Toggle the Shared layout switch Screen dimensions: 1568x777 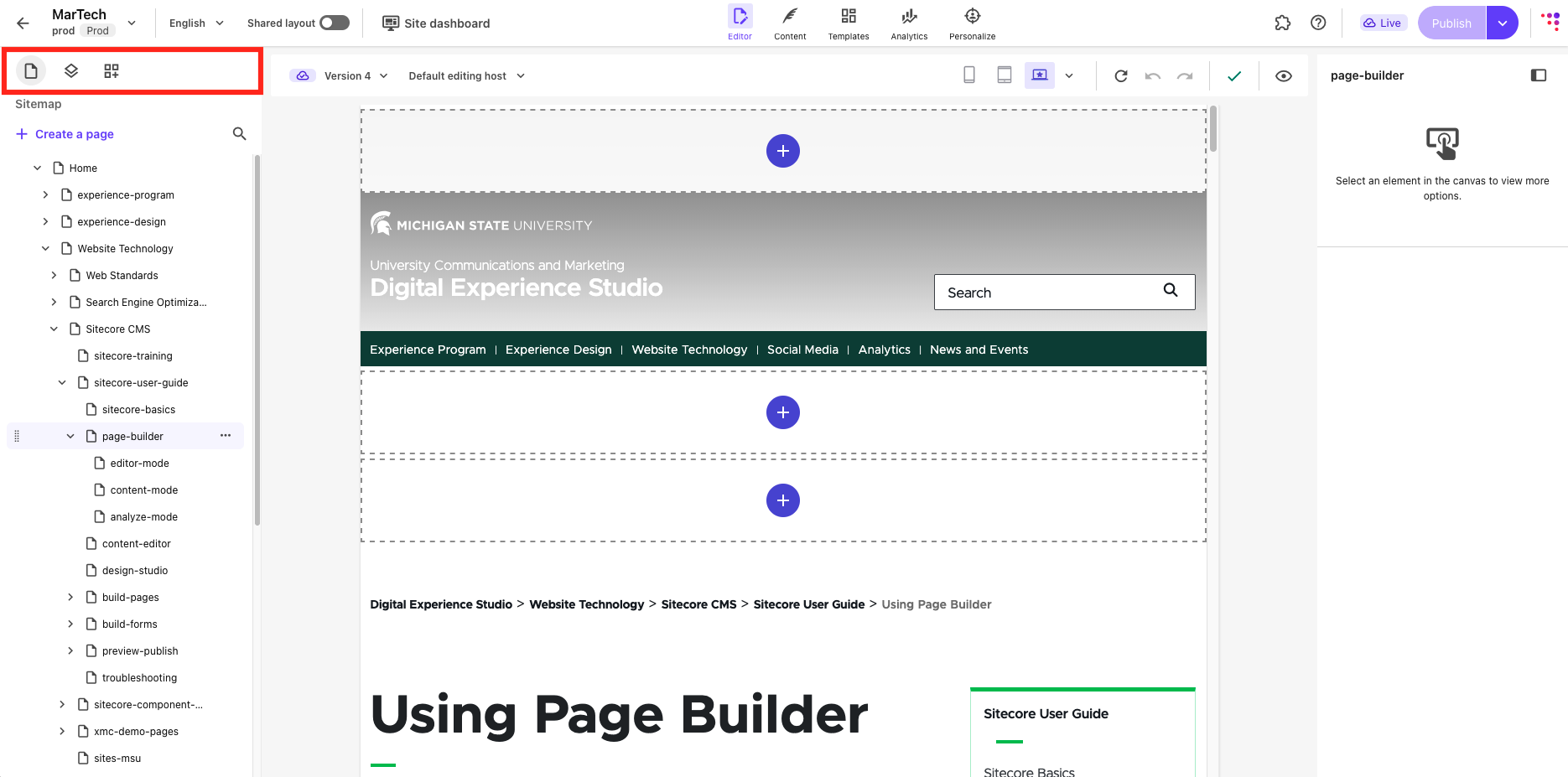pos(335,23)
